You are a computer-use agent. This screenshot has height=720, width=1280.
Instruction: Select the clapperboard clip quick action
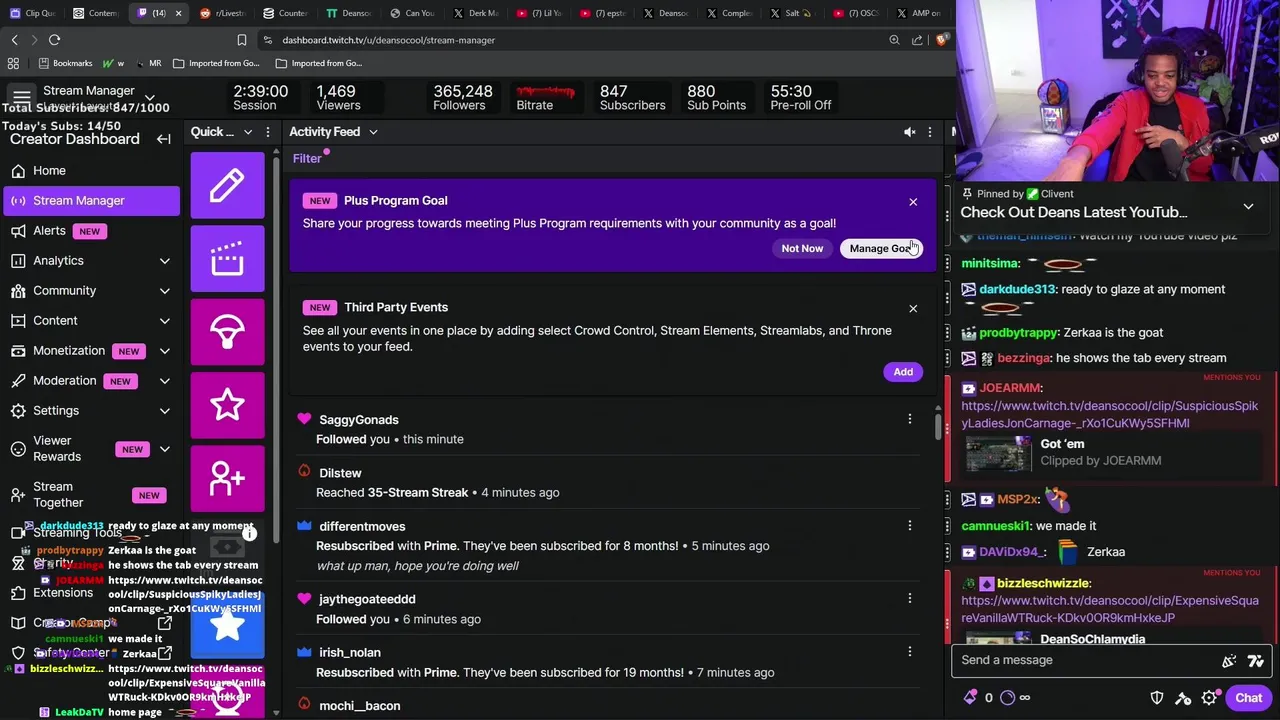click(x=227, y=258)
